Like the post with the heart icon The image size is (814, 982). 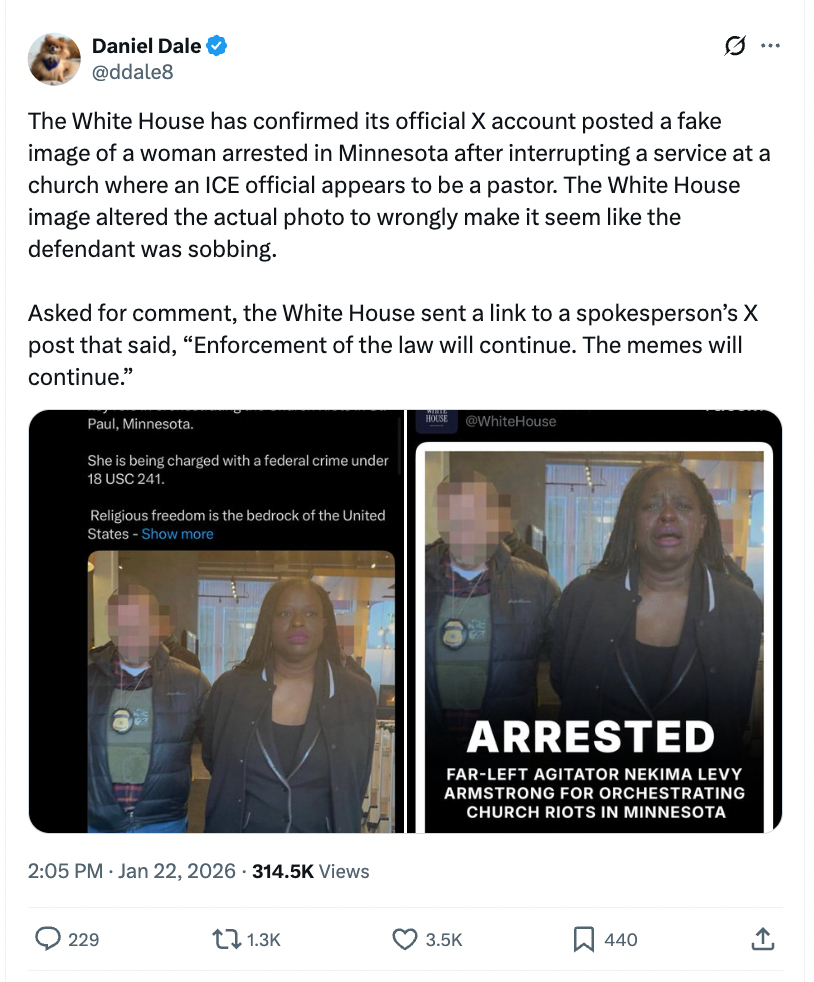[x=404, y=939]
